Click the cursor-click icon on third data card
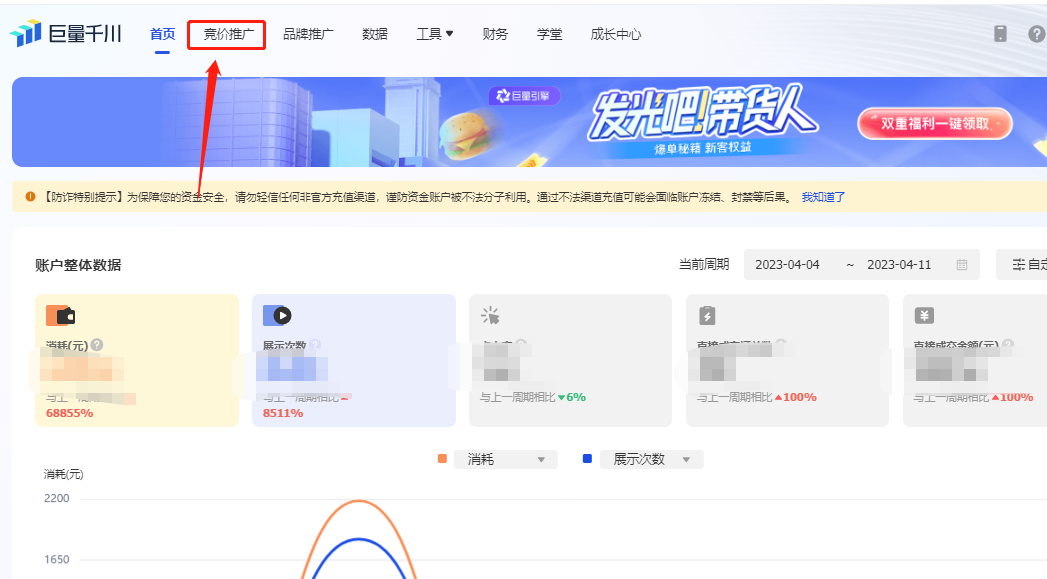1047x579 pixels. pyautogui.click(x=490, y=315)
